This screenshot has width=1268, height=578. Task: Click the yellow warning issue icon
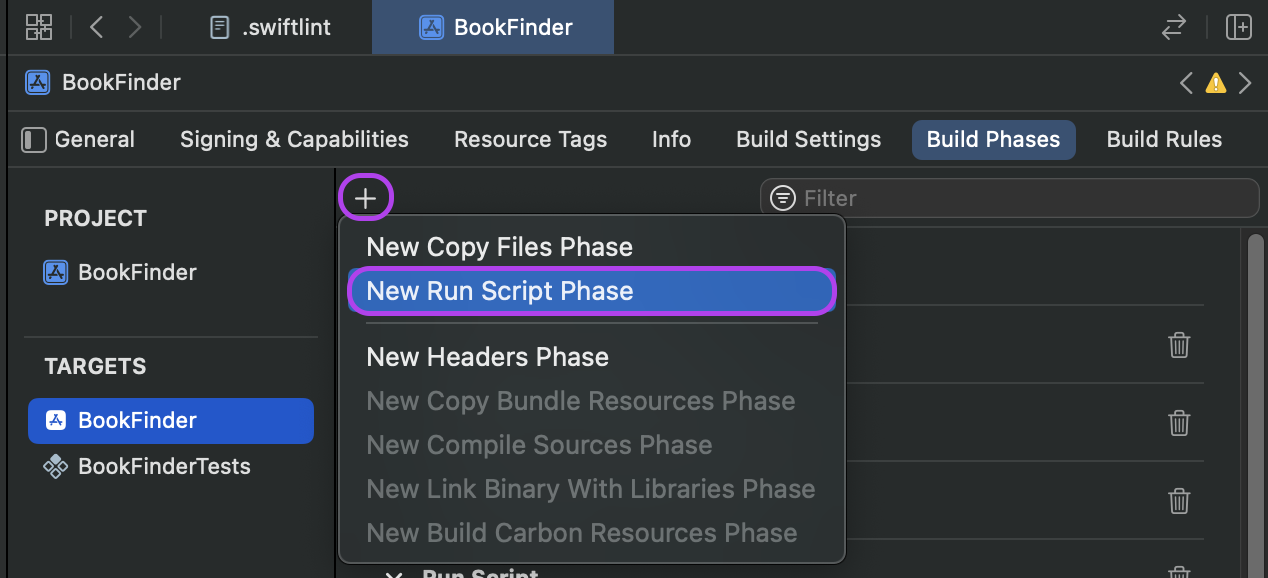click(x=1215, y=83)
